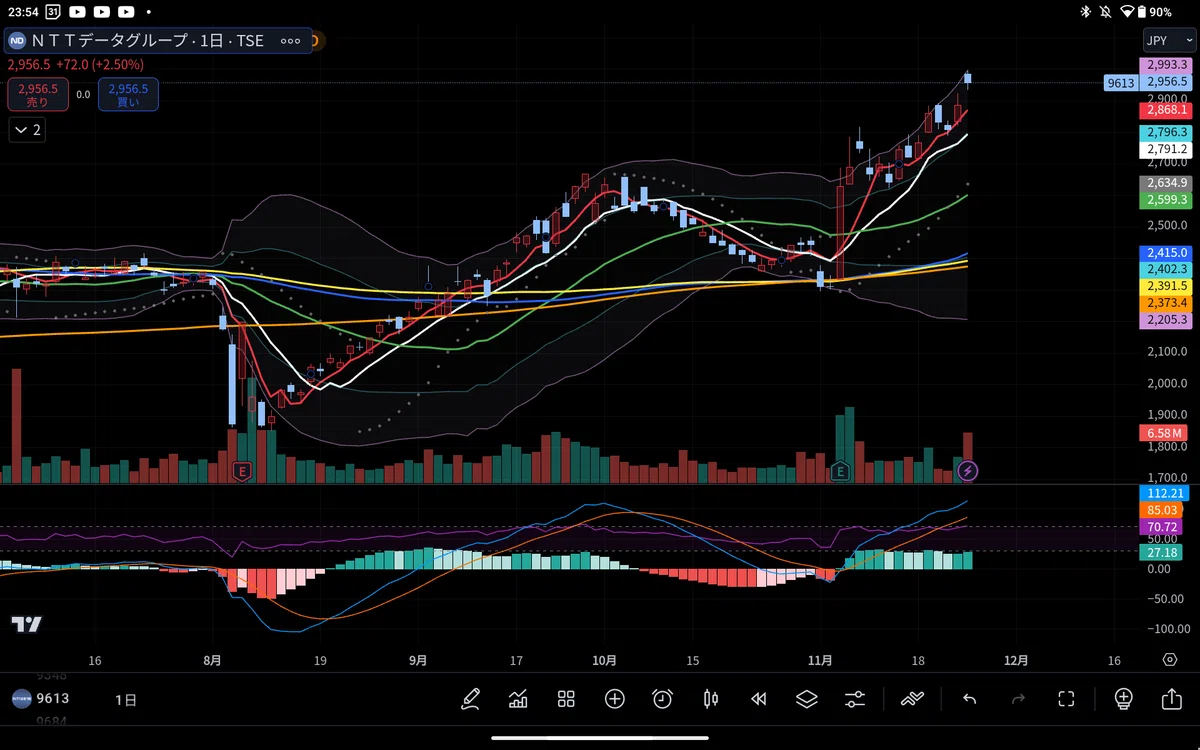Tap the 8月 label on time axis
Image resolution: width=1200 pixels, height=750 pixels.
[211, 660]
